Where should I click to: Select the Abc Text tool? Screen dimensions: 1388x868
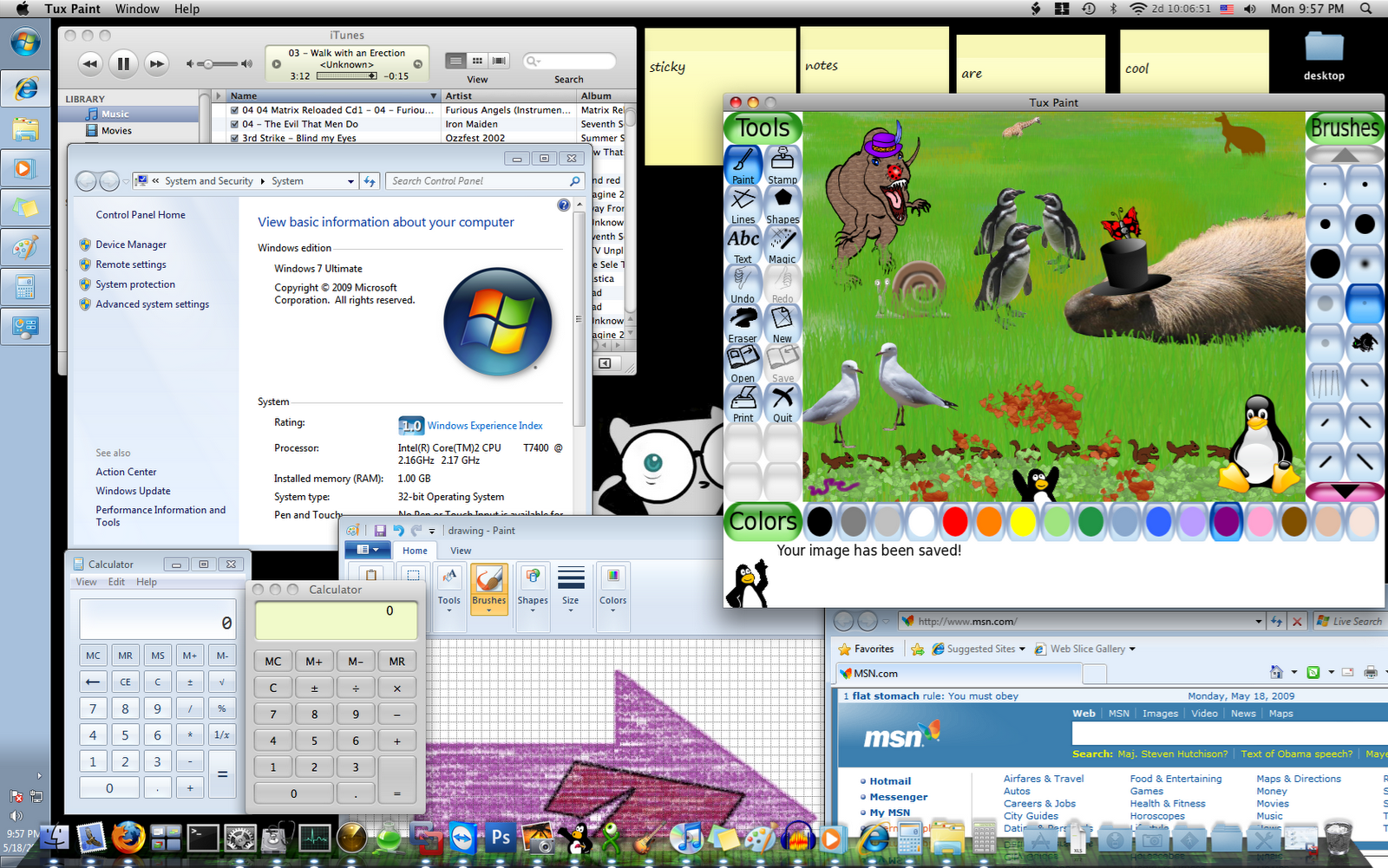[x=743, y=245]
